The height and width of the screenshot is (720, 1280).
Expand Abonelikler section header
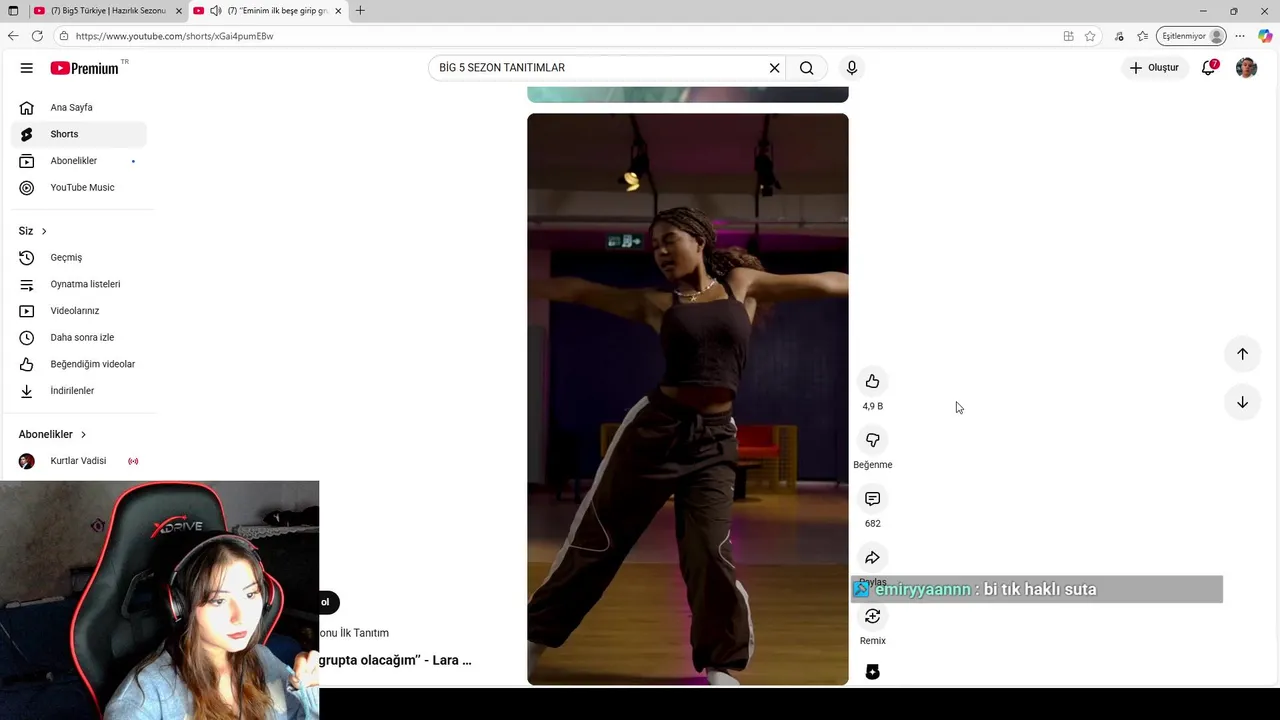pos(53,434)
